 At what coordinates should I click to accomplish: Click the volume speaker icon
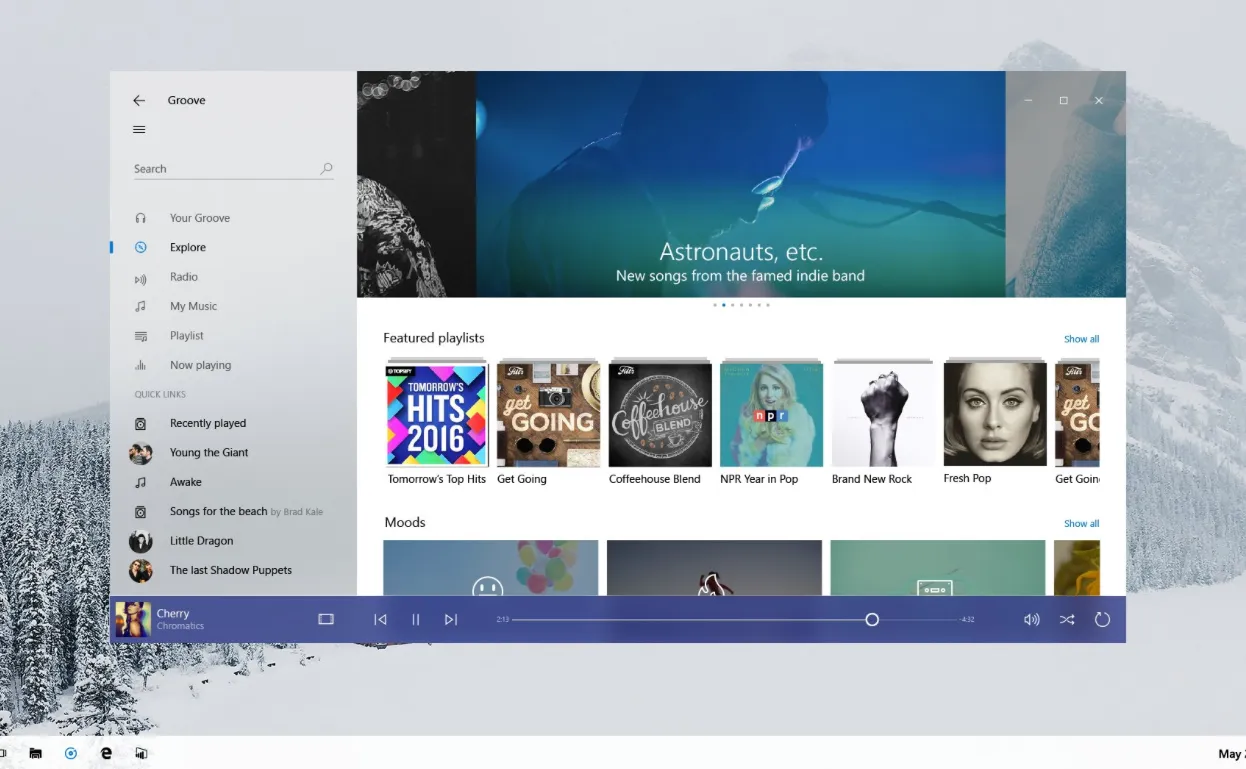click(1032, 620)
